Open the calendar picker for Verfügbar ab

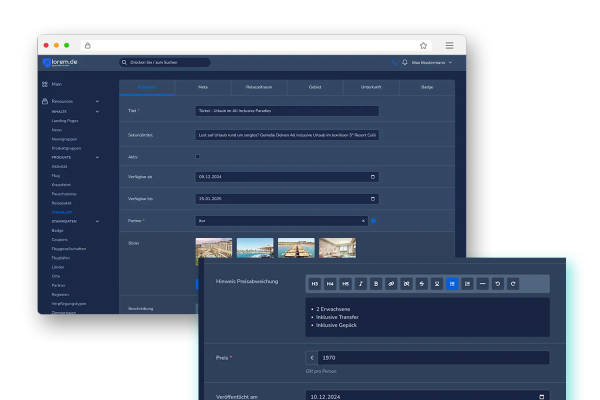373,177
